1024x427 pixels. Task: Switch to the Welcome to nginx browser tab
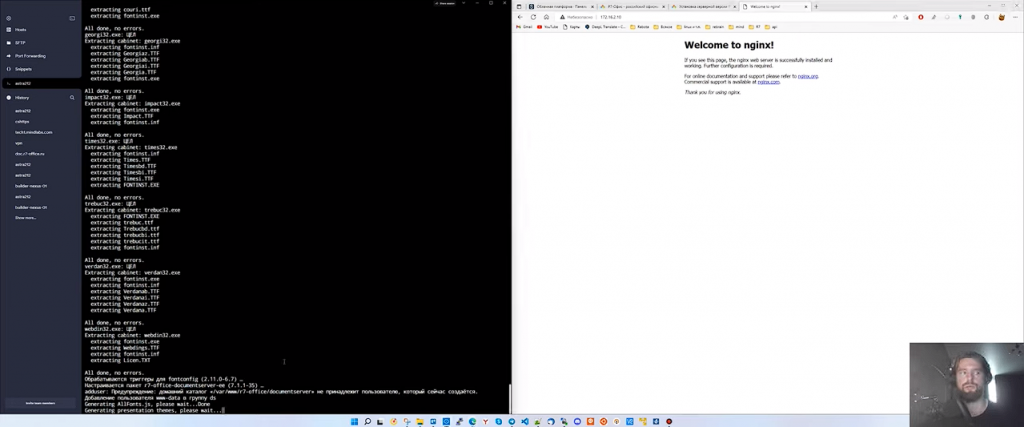775,7
